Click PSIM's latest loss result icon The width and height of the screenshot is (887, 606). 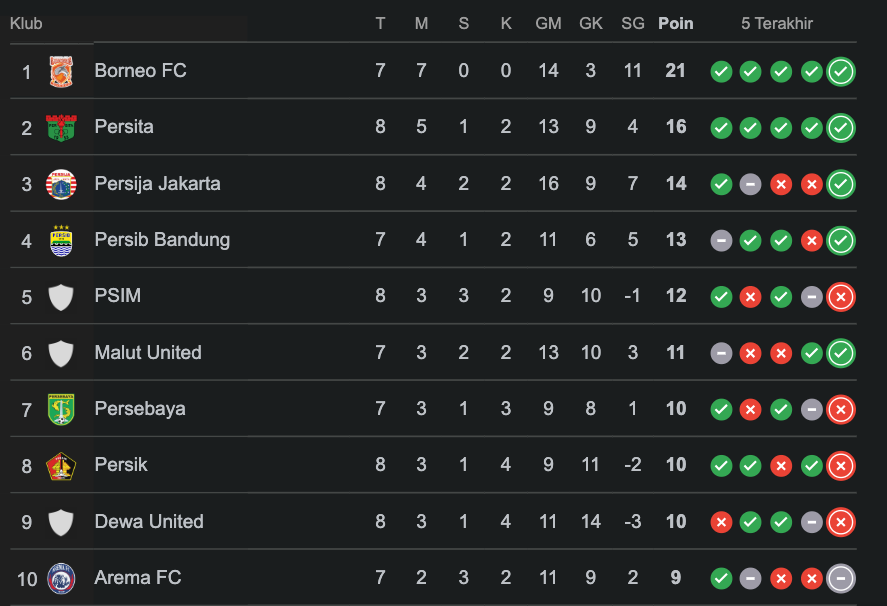coord(841,297)
